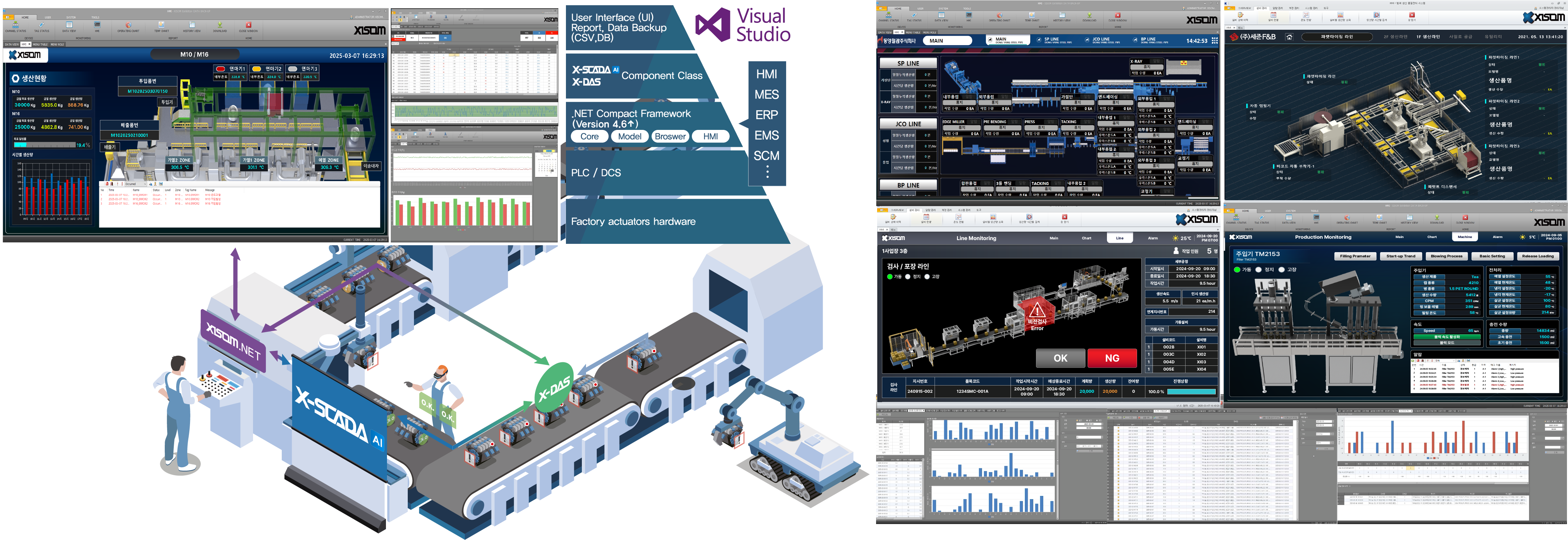Switch to SYSTEM ribbon tab in M10/M16 window

pos(71,17)
